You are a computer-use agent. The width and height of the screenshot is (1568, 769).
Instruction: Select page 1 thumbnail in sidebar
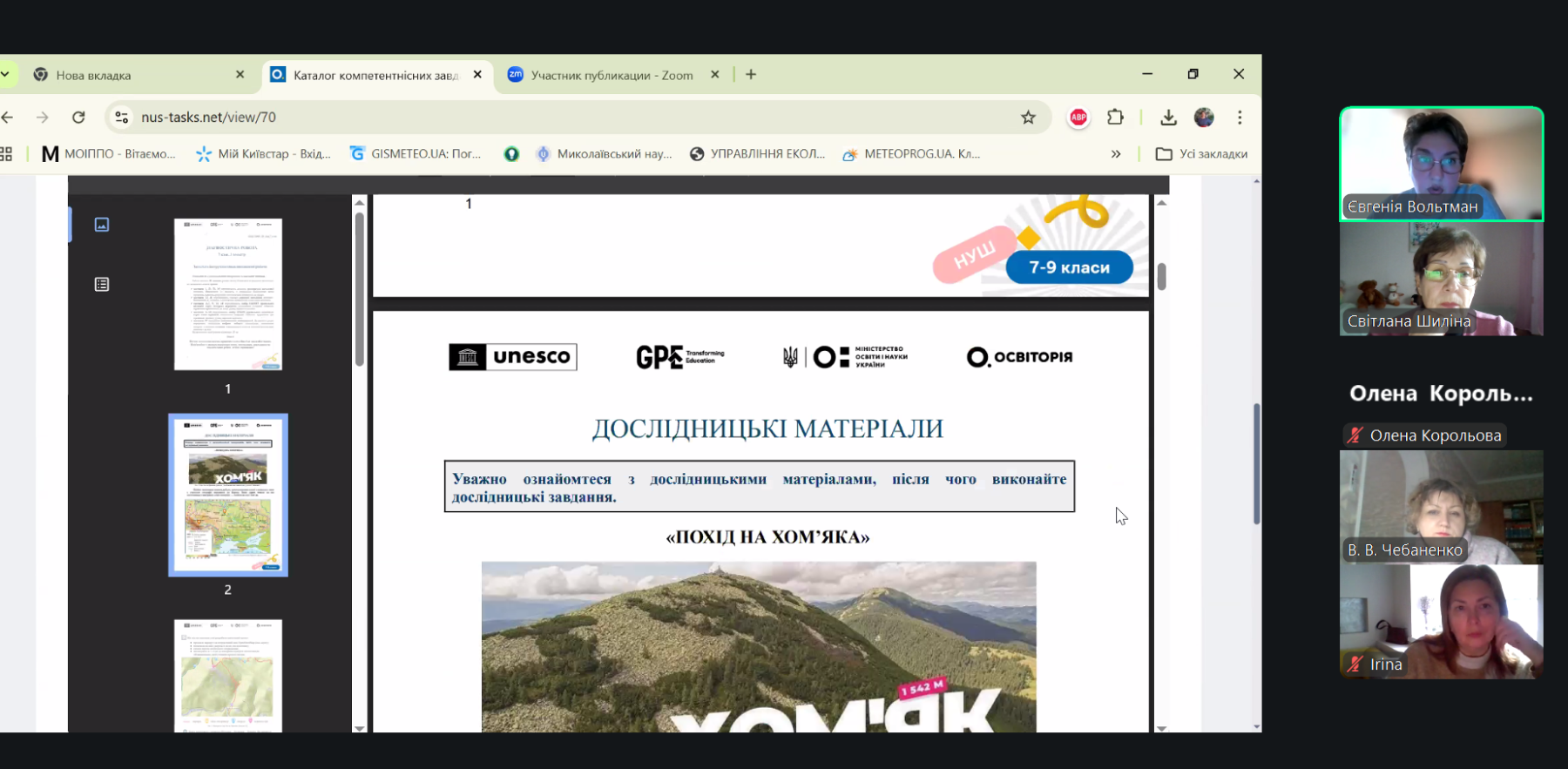pyautogui.click(x=228, y=294)
